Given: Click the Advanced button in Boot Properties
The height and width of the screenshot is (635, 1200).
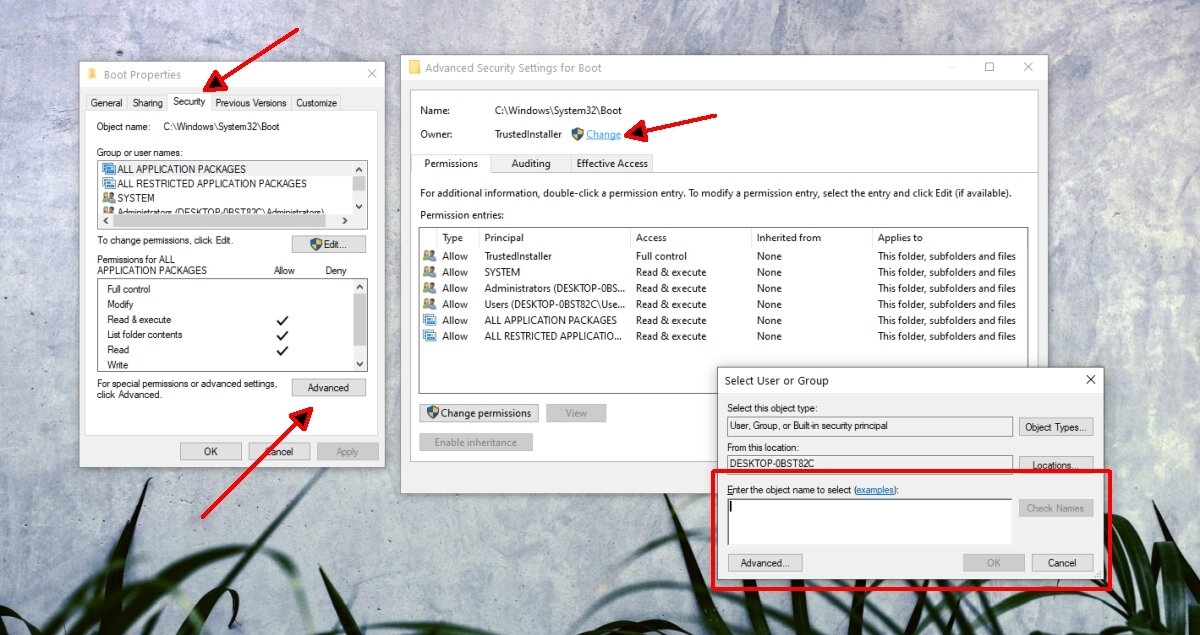Looking at the screenshot, I should click(328, 388).
